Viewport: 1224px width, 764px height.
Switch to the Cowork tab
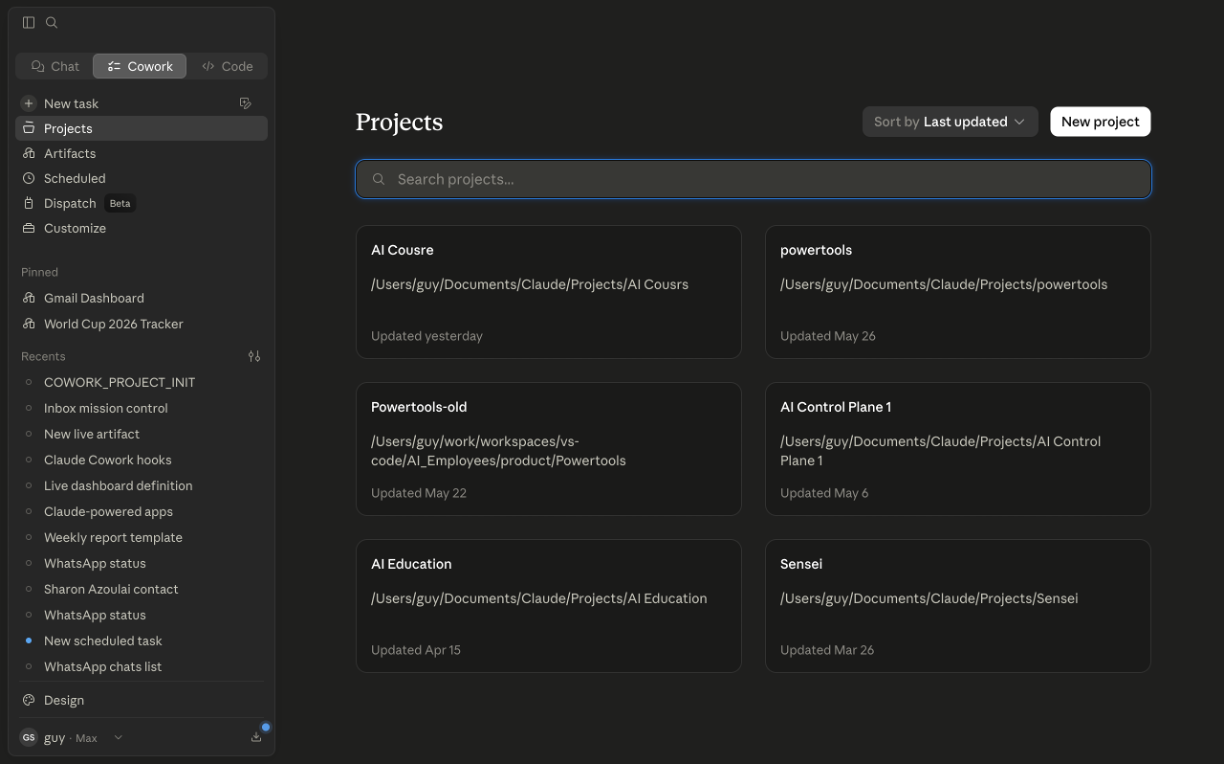pyautogui.click(x=140, y=66)
